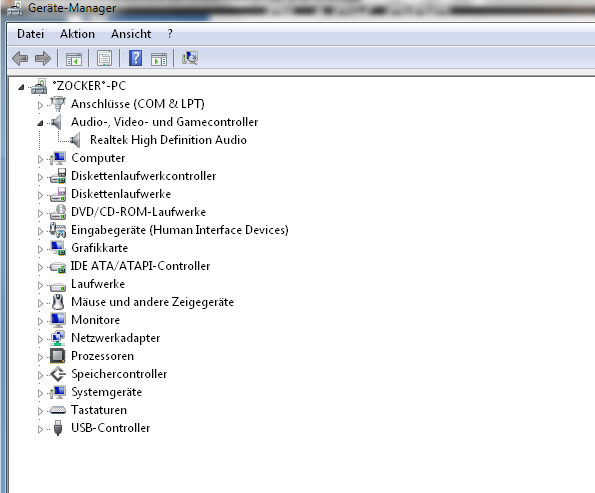This screenshot has width=595, height=493.
Task: Expand Prozessoren node arrow
Action: (40, 357)
